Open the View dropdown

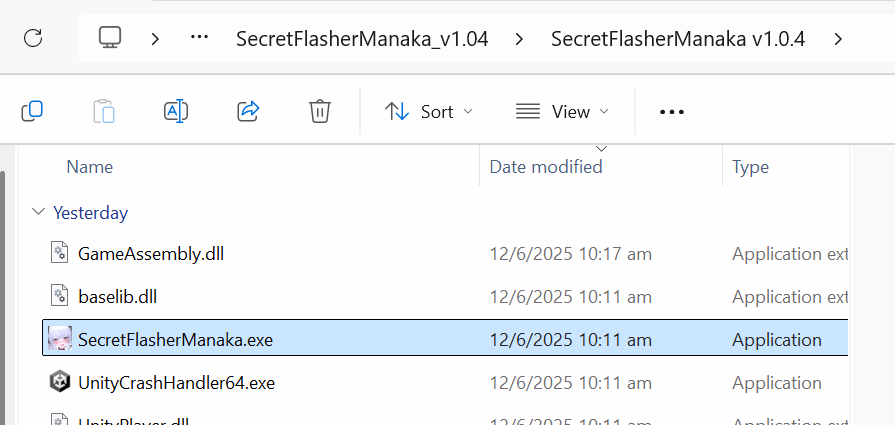coord(561,112)
